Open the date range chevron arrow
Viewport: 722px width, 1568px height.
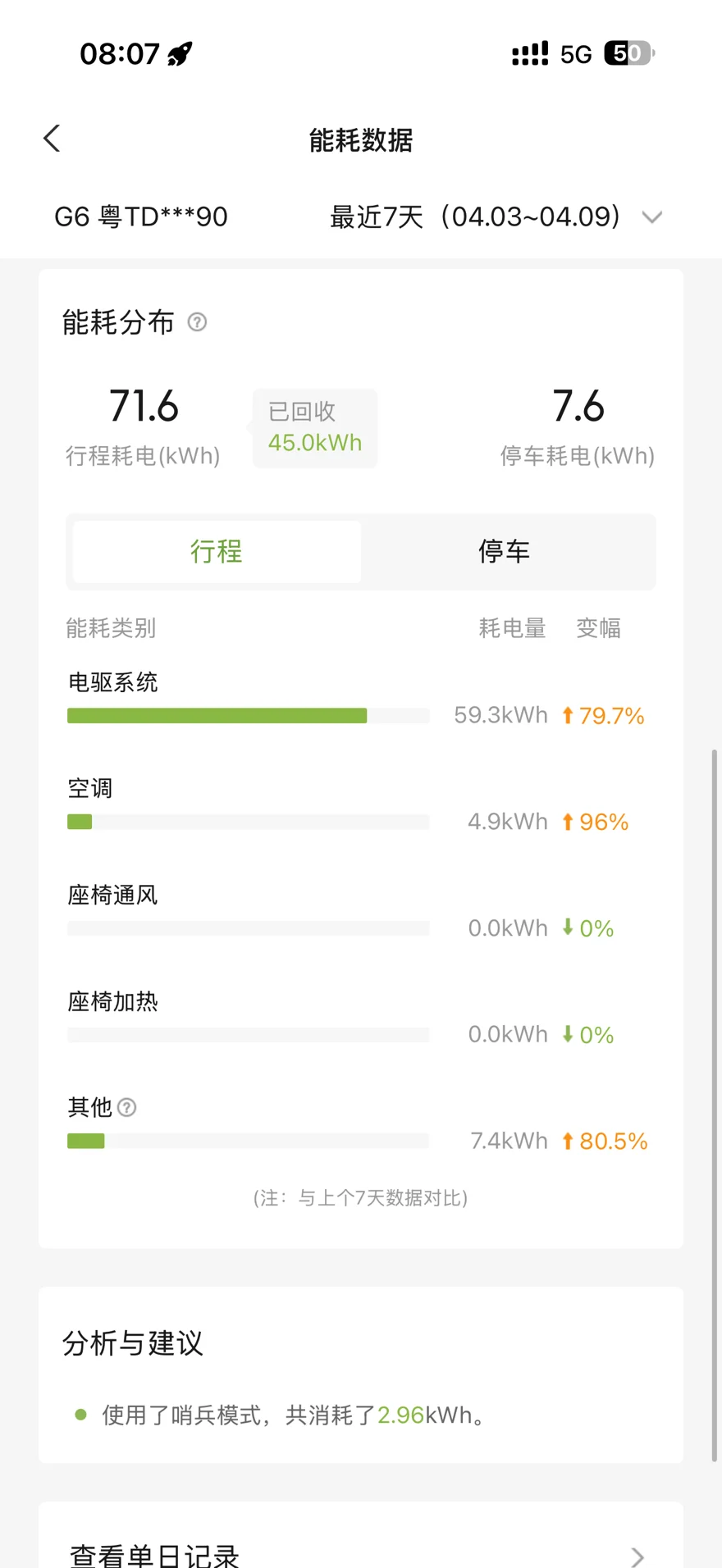[652, 217]
